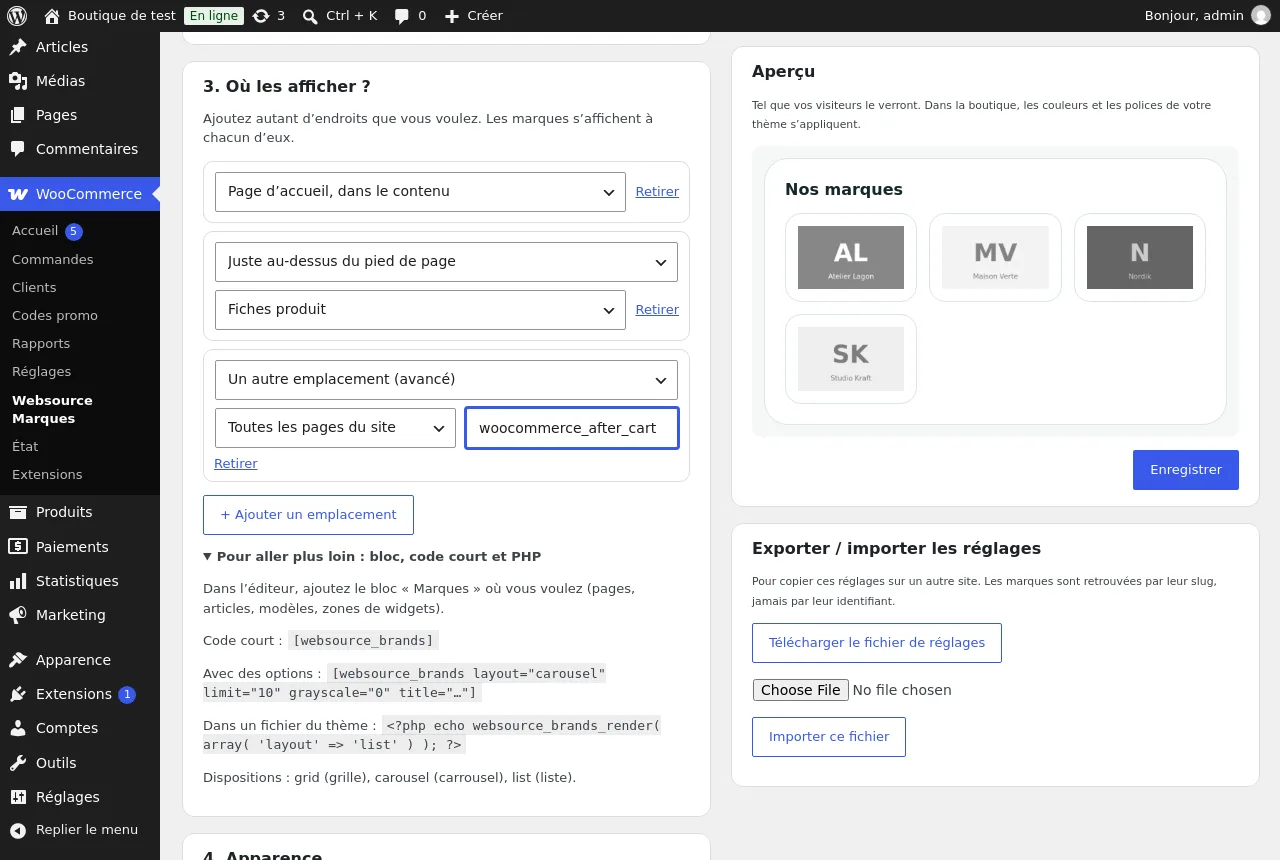1280x860 pixels.
Task: Open the Marketing megaphone icon
Action: click(x=18, y=615)
